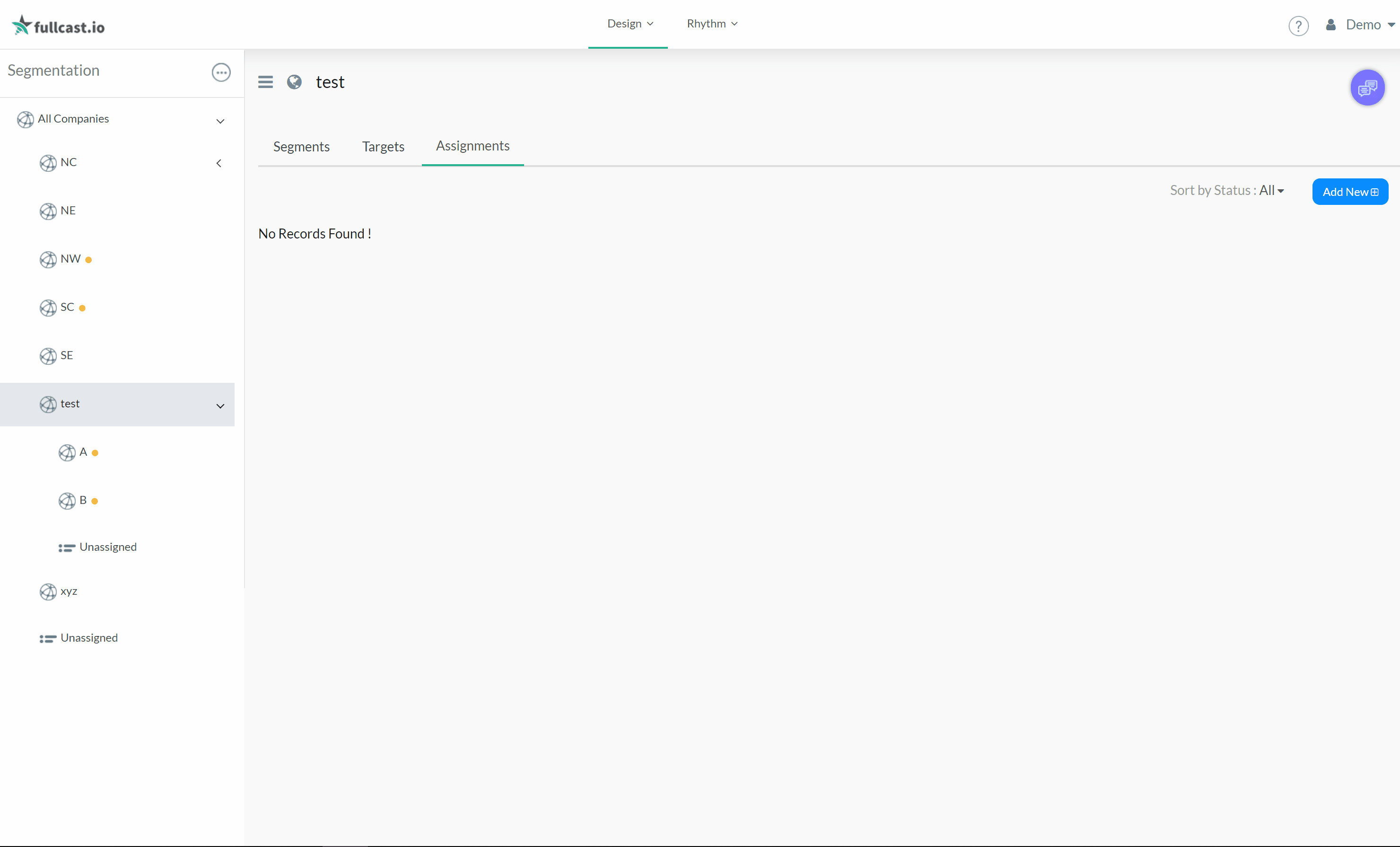
Task: Click the globe icon in test header
Action: click(294, 82)
